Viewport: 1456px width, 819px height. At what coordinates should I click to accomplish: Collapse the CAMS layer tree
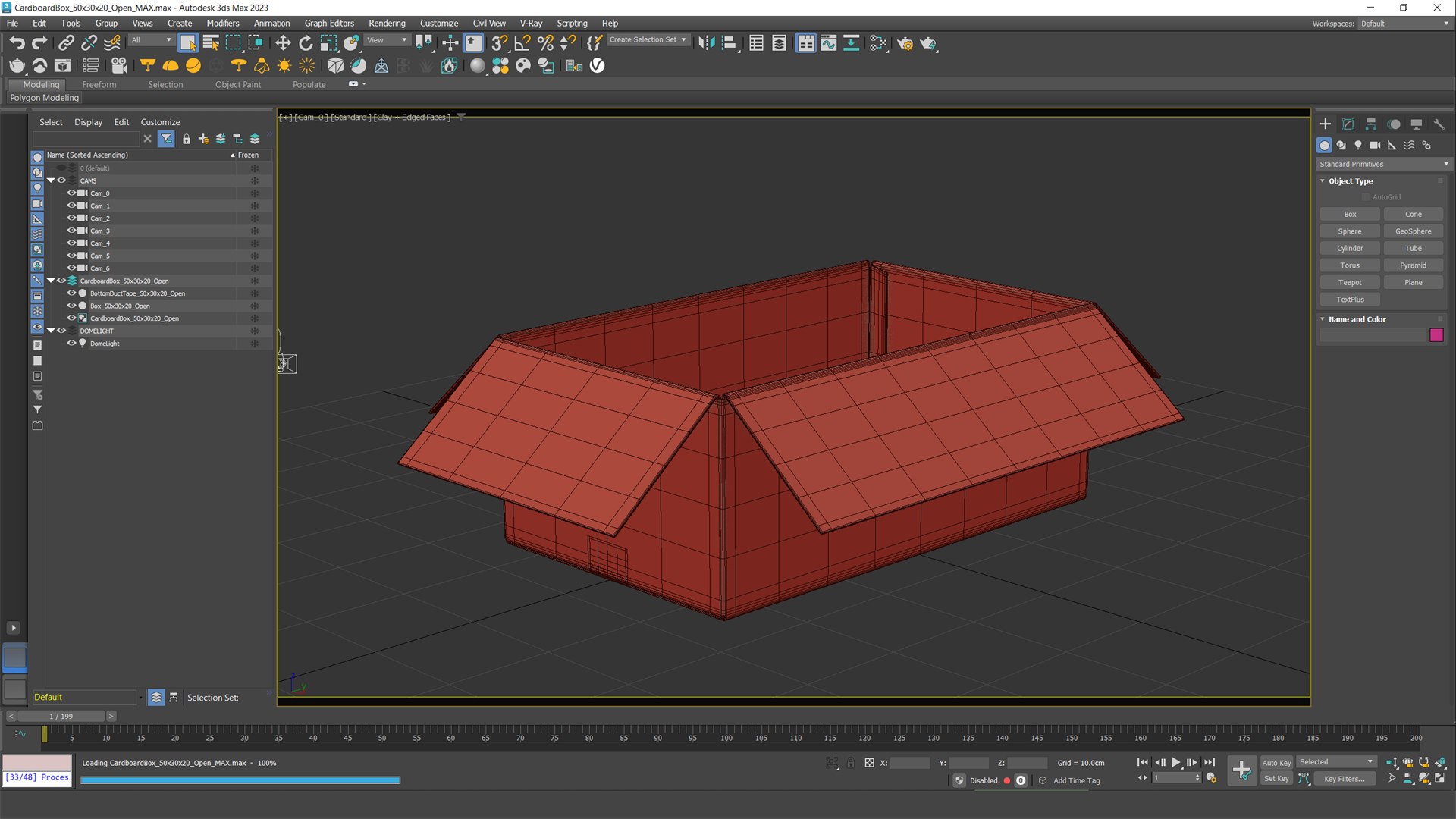pos(51,180)
